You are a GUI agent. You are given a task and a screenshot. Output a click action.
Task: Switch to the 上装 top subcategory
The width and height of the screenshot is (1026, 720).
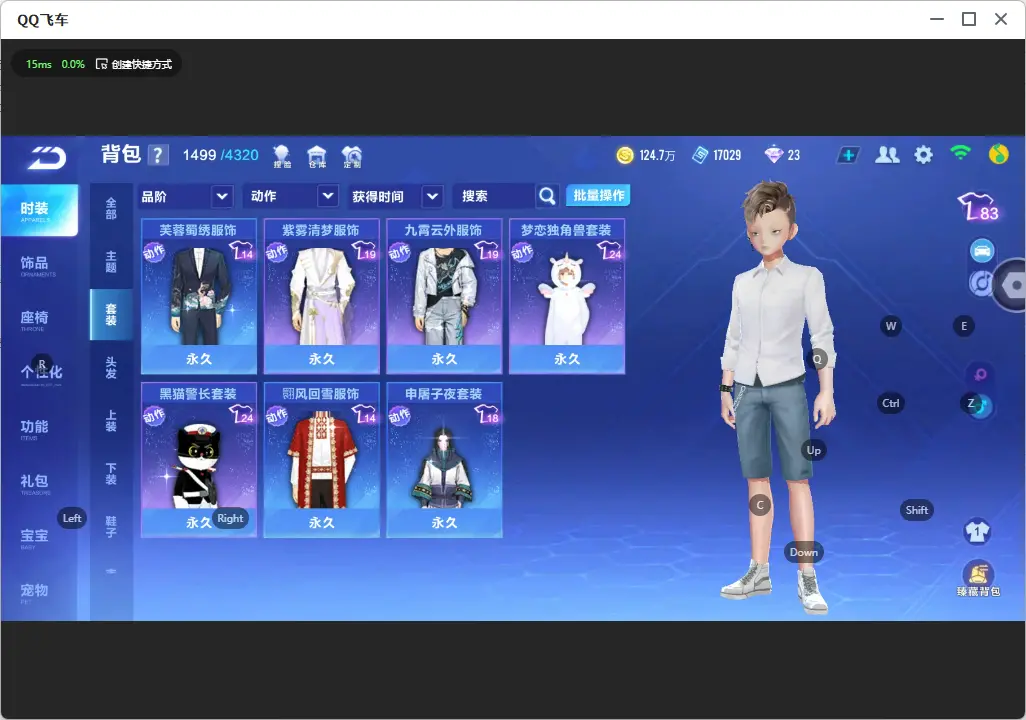pos(111,421)
